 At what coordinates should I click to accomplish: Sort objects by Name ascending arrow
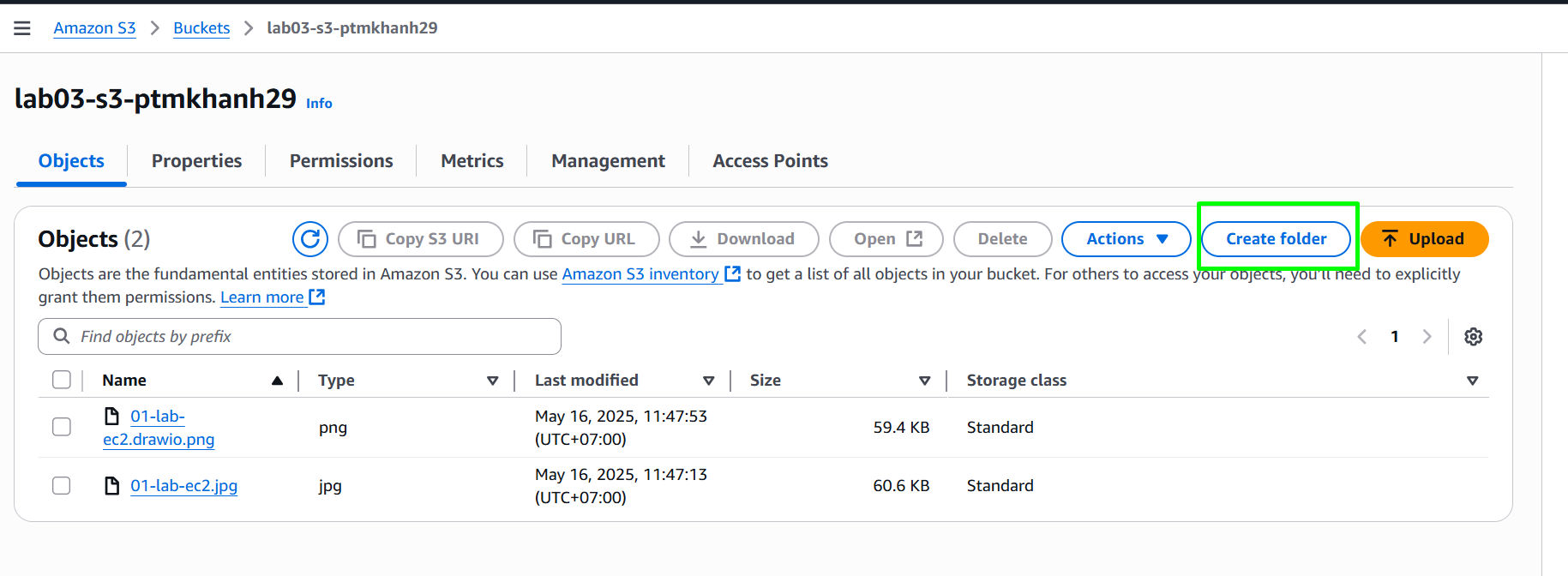[x=277, y=381]
